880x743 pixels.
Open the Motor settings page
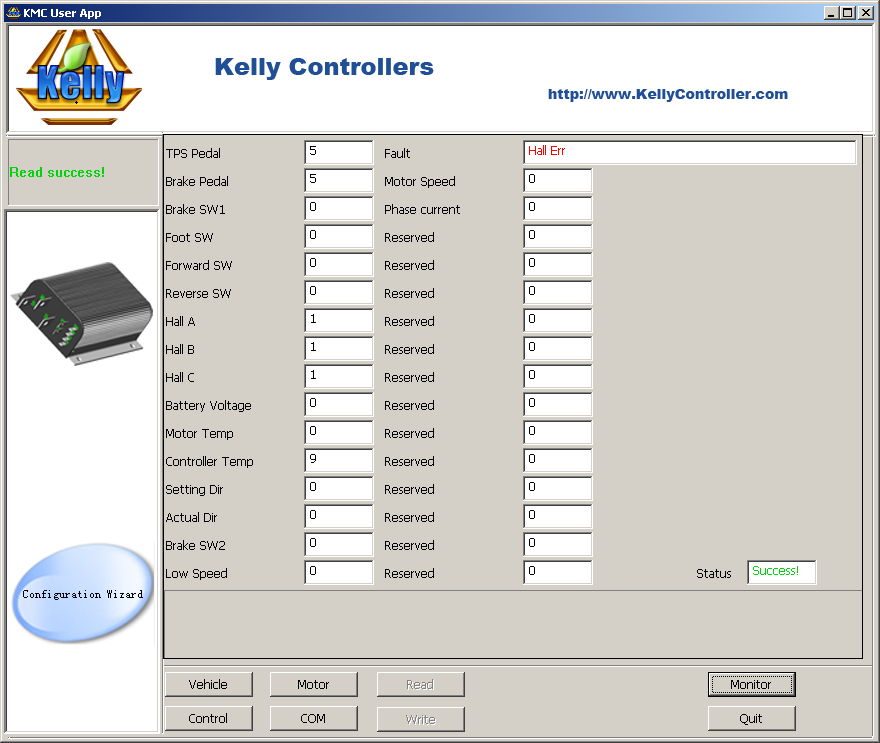point(313,684)
